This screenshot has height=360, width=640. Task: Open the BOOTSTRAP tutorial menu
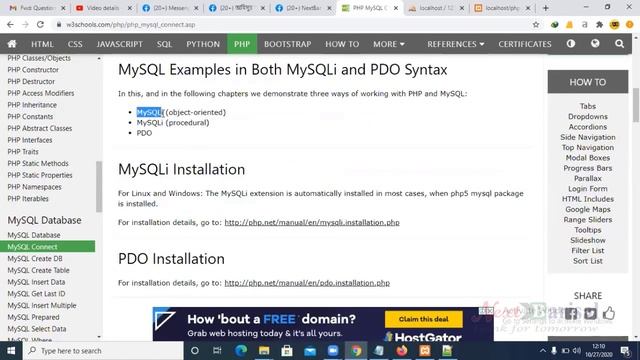287,44
